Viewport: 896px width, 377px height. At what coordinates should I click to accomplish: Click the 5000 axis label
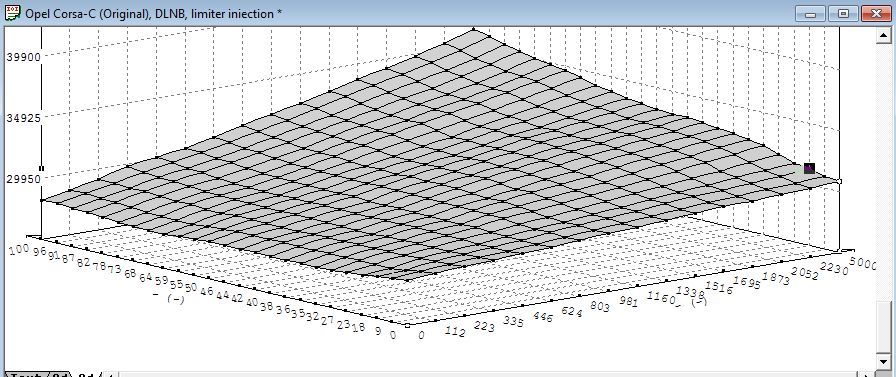pos(862,263)
